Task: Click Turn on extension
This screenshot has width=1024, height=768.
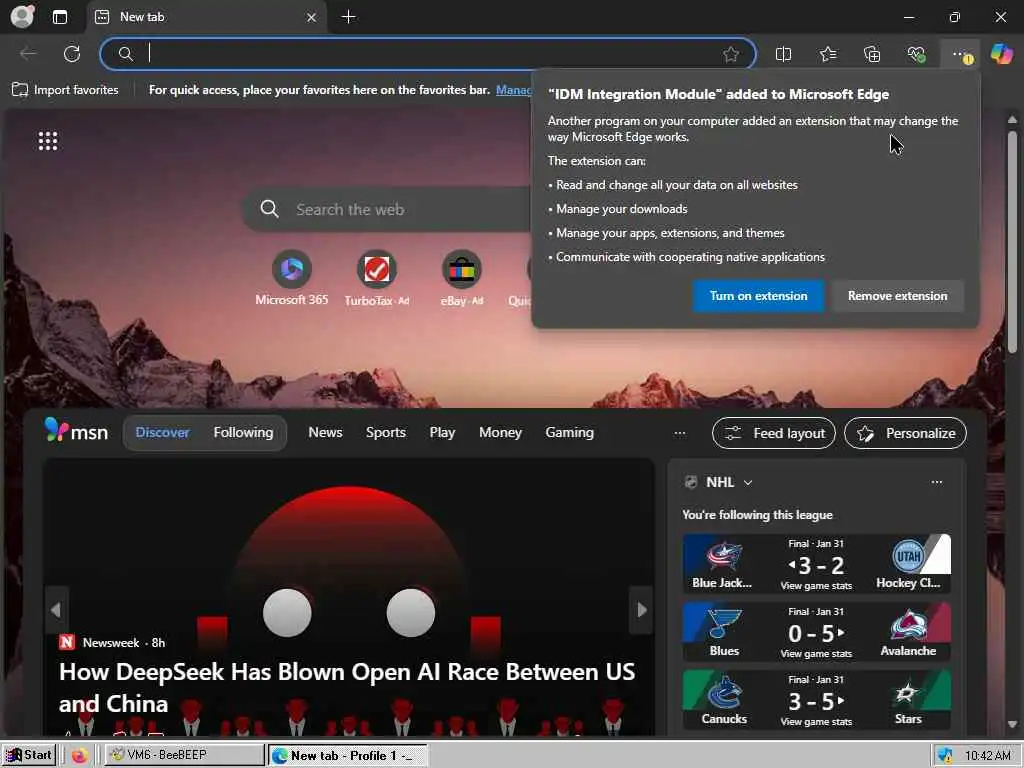Action: 758,296
